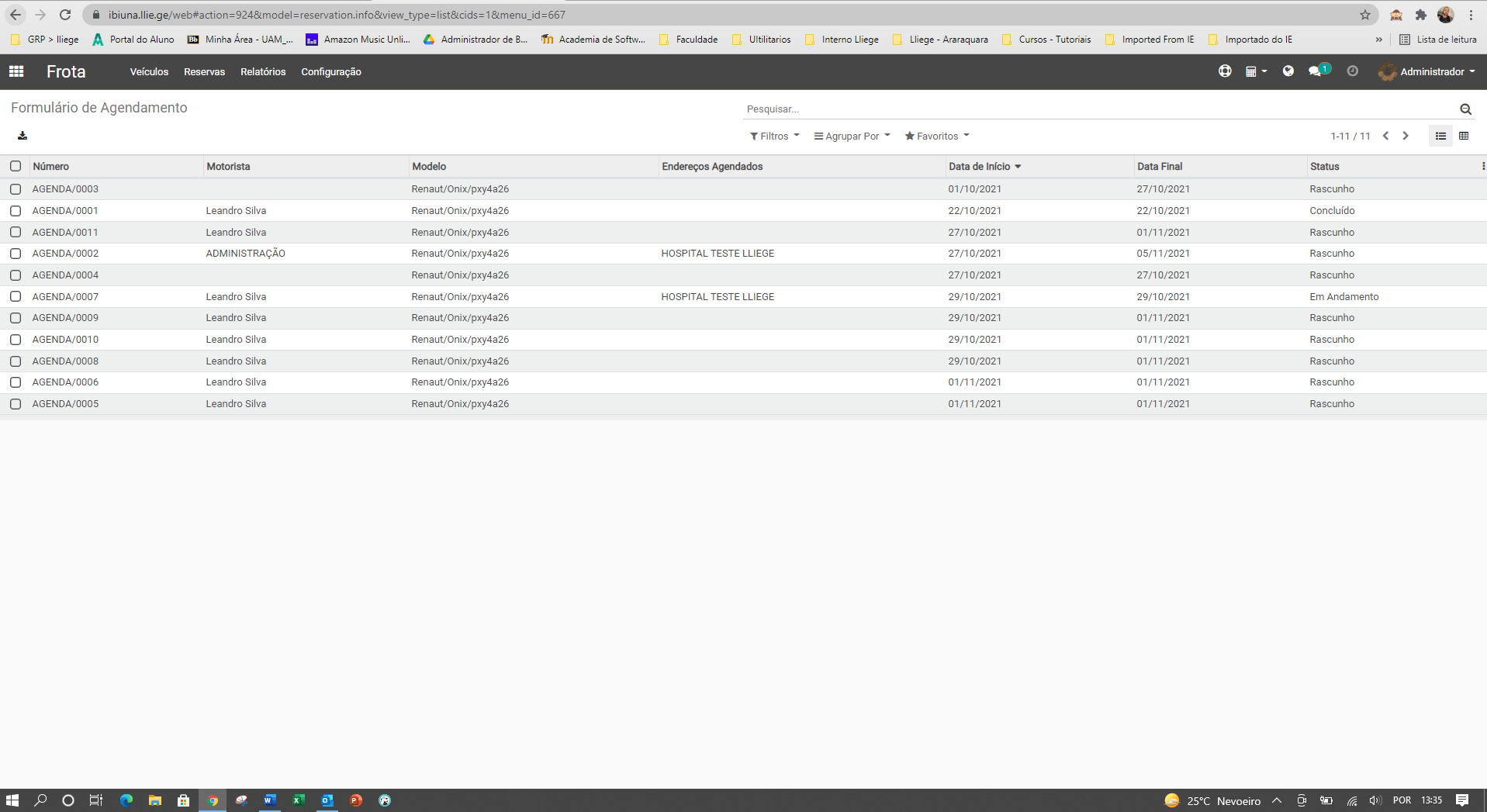Switch to list view icon

[x=1440, y=136]
